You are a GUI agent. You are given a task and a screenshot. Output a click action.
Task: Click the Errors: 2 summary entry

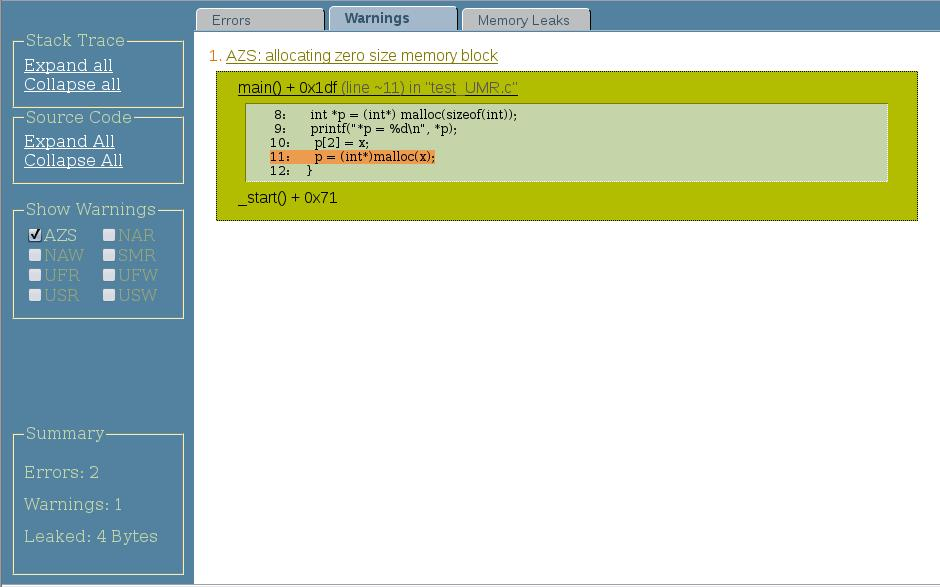[61, 472]
